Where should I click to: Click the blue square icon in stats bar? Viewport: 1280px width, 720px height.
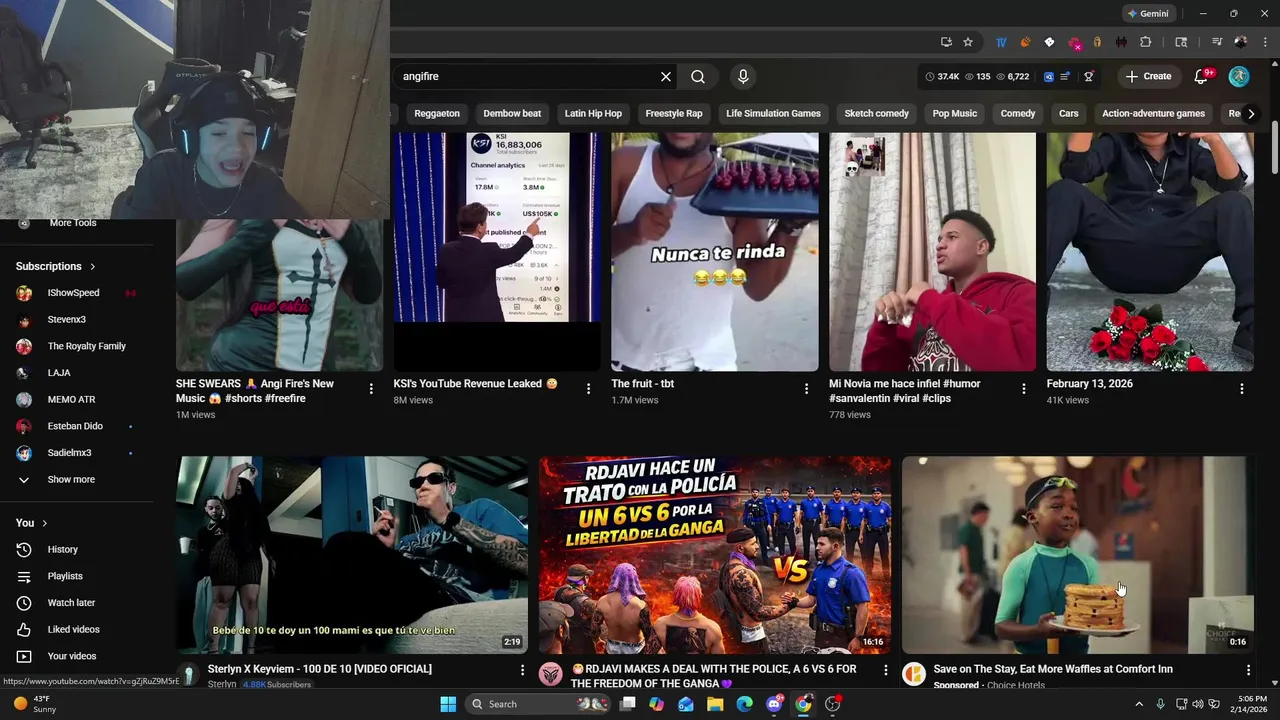click(x=1049, y=76)
